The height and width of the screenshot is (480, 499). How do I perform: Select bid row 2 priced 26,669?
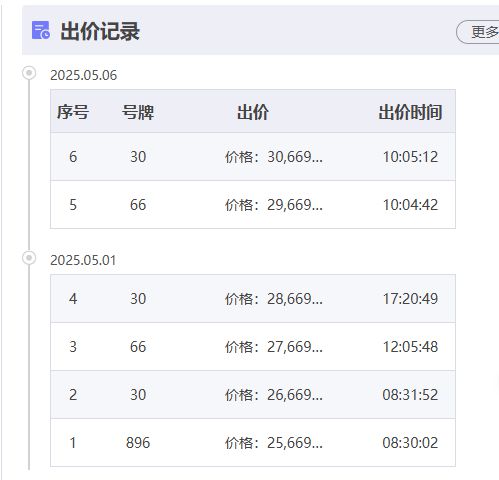click(253, 395)
